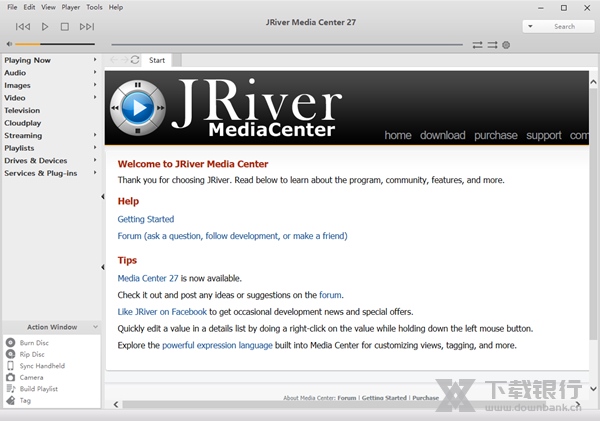
Task: Collapse the Action Window panel chevron
Action: (x=95, y=327)
